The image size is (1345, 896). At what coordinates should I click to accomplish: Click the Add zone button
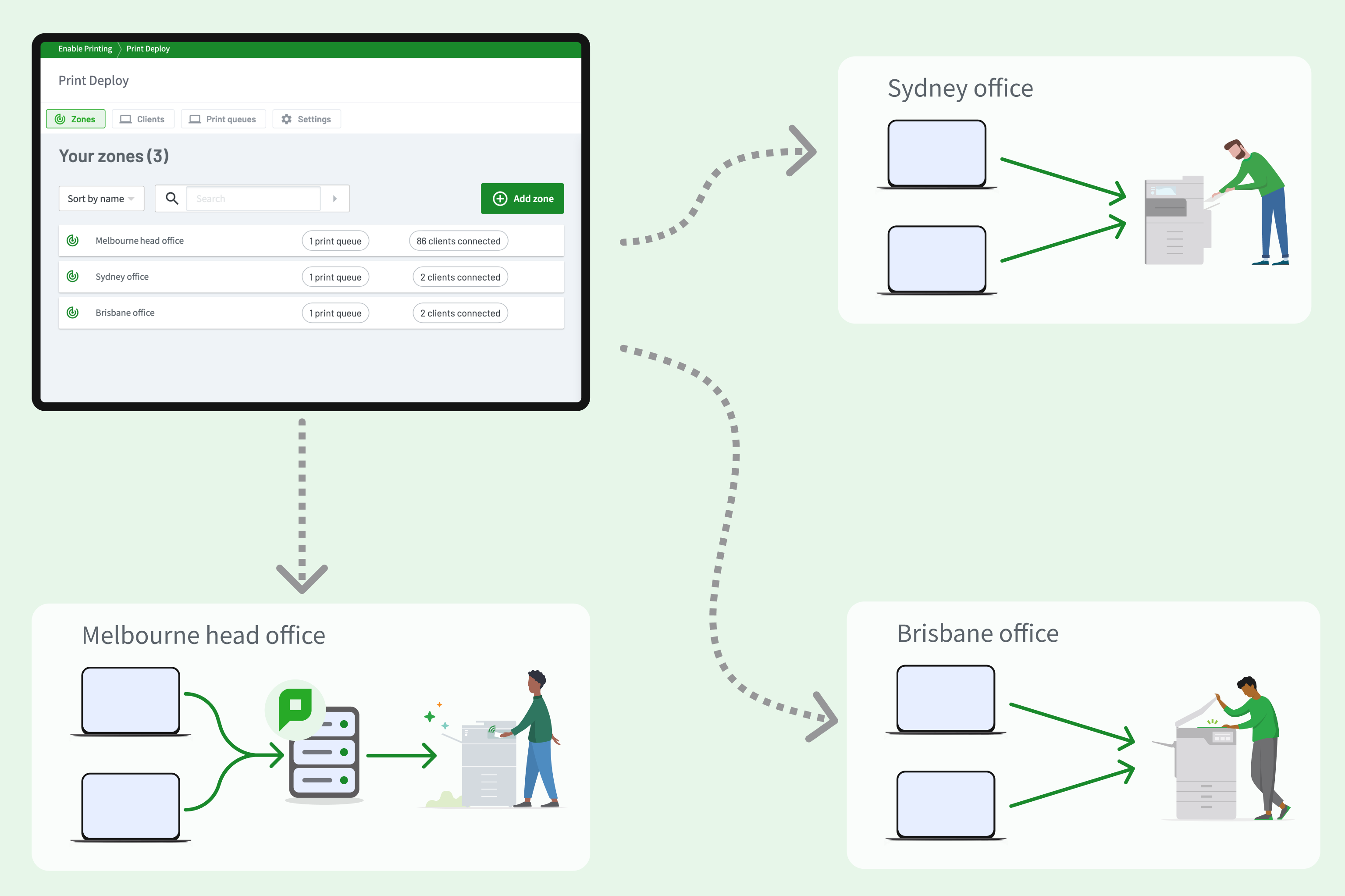coord(522,198)
